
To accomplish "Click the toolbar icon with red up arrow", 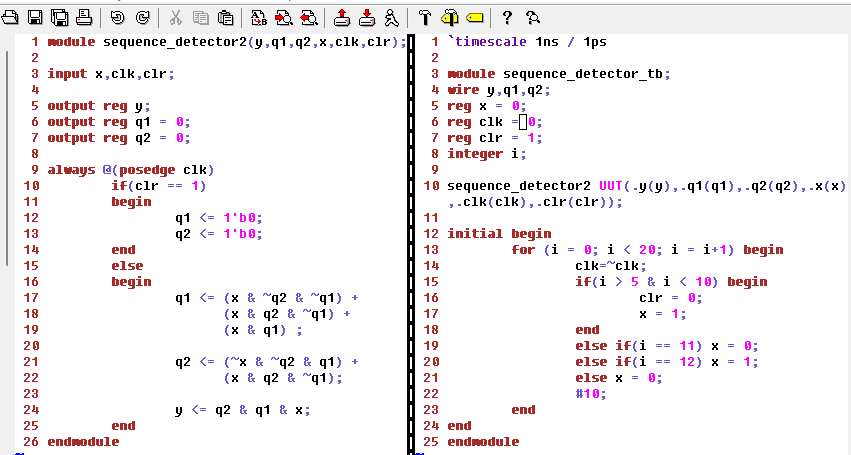I will pyautogui.click(x=341, y=16).
